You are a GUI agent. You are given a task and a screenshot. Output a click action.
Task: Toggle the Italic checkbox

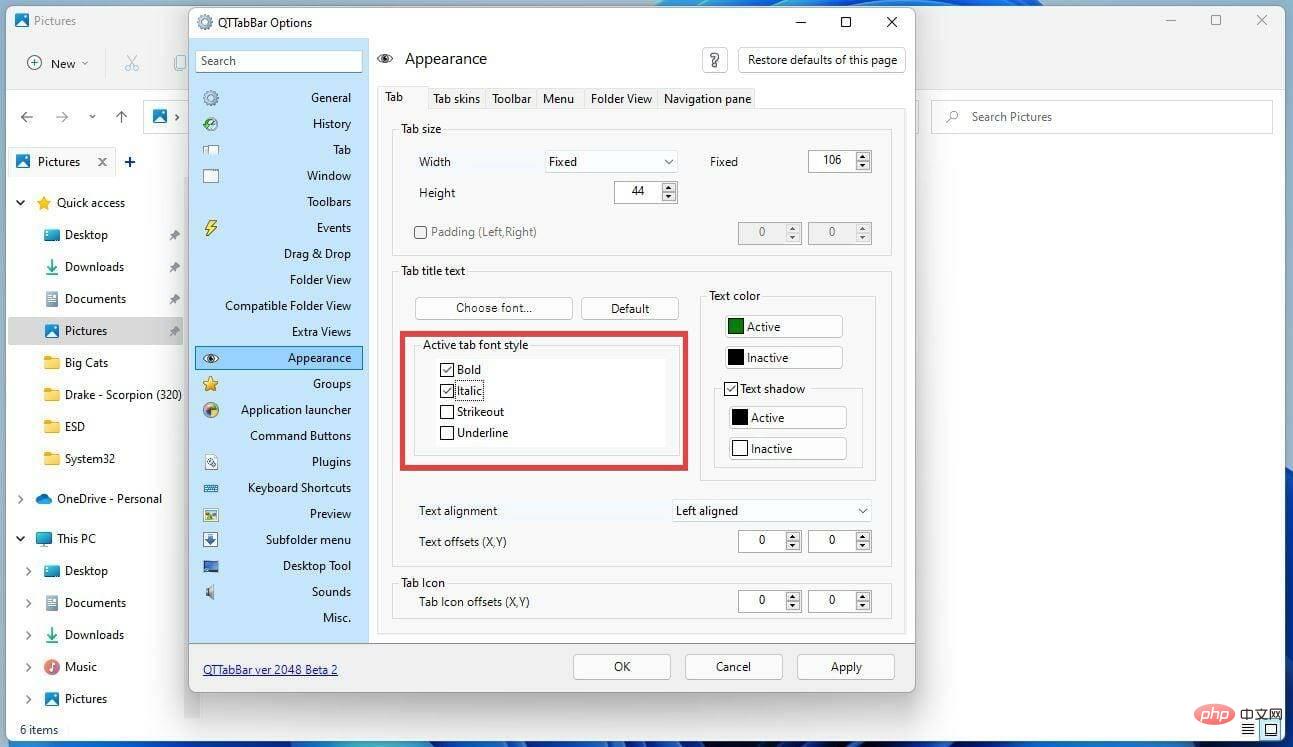(447, 391)
